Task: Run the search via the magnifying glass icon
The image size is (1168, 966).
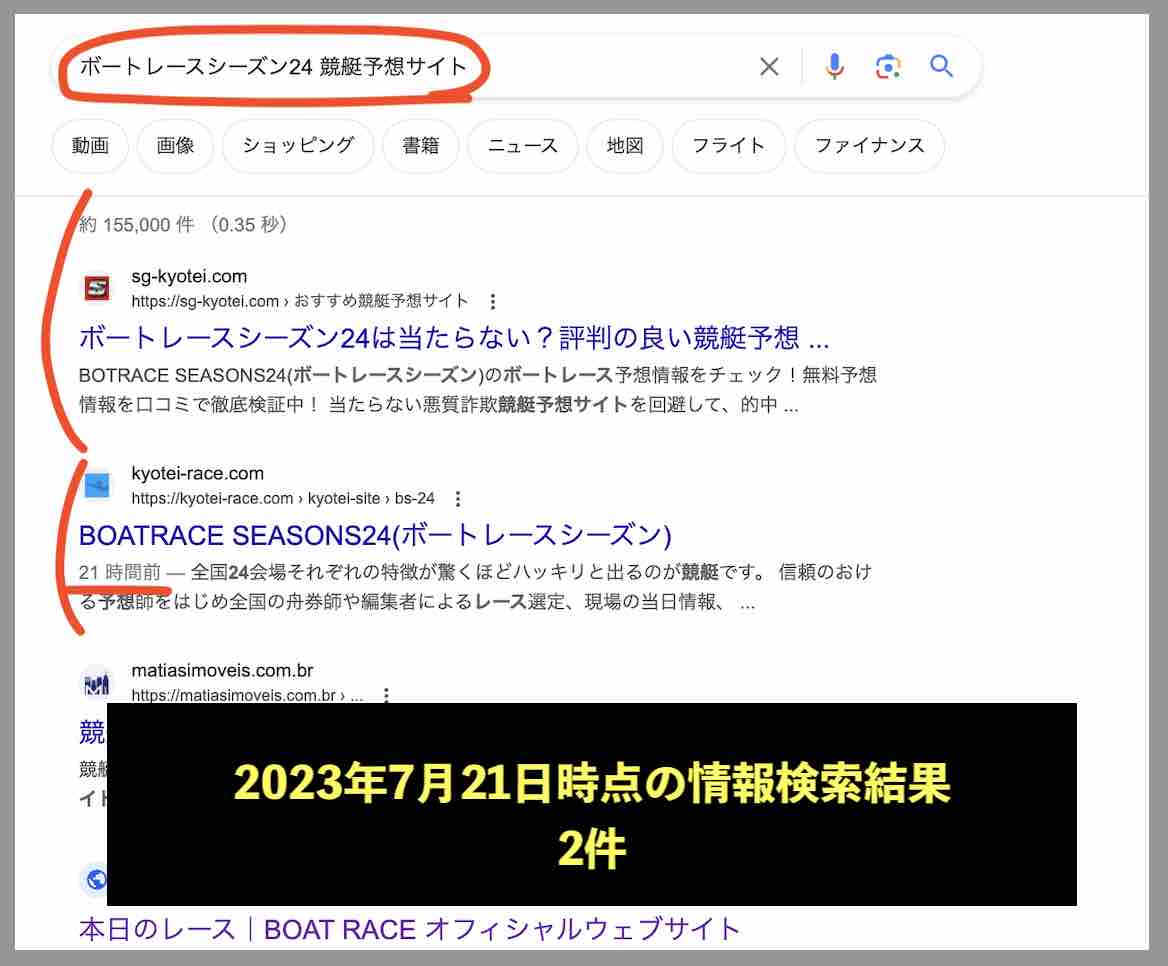Action: pos(940,66)
